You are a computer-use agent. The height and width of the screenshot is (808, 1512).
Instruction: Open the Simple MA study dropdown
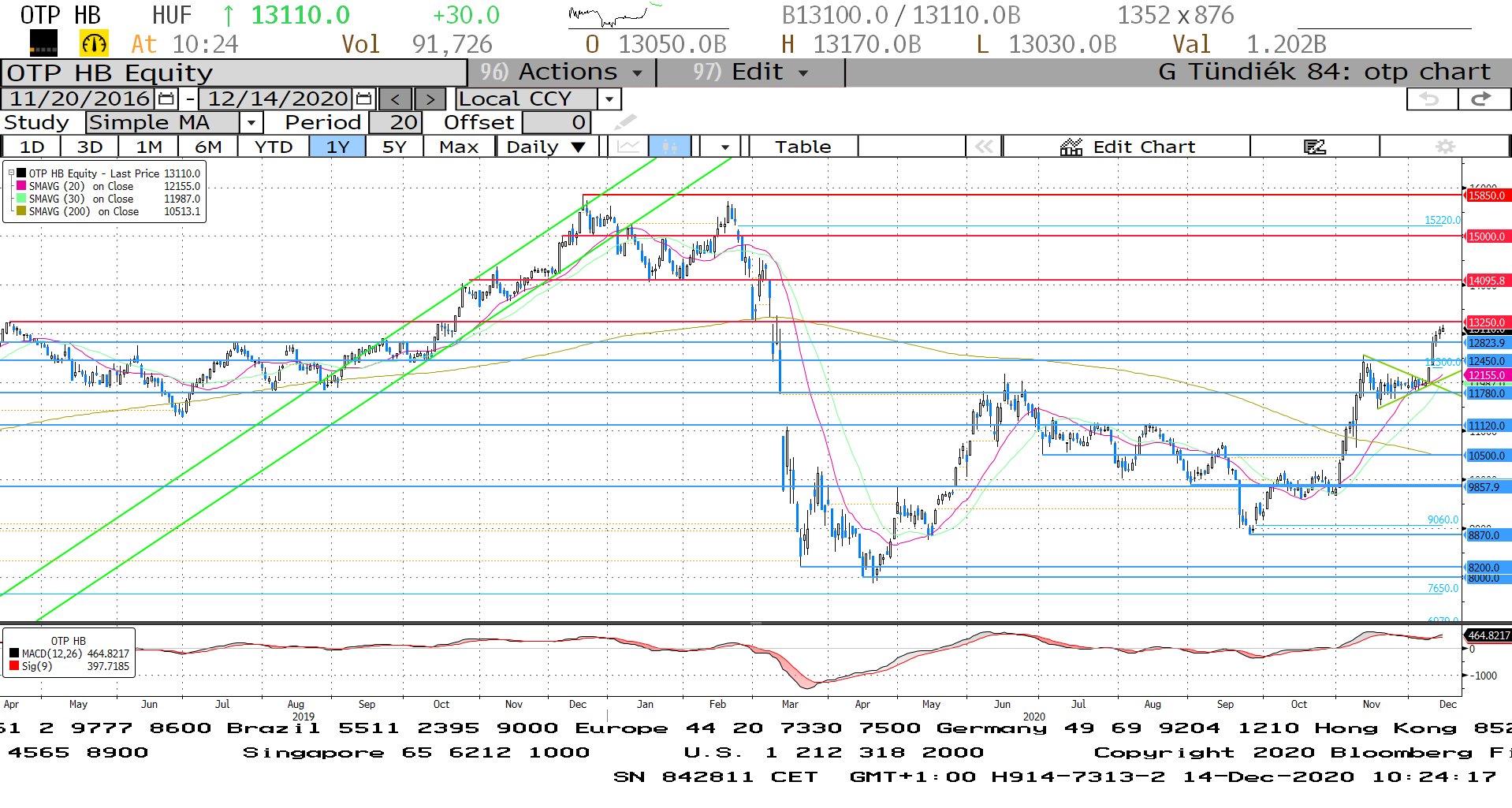tap(251, 122)
